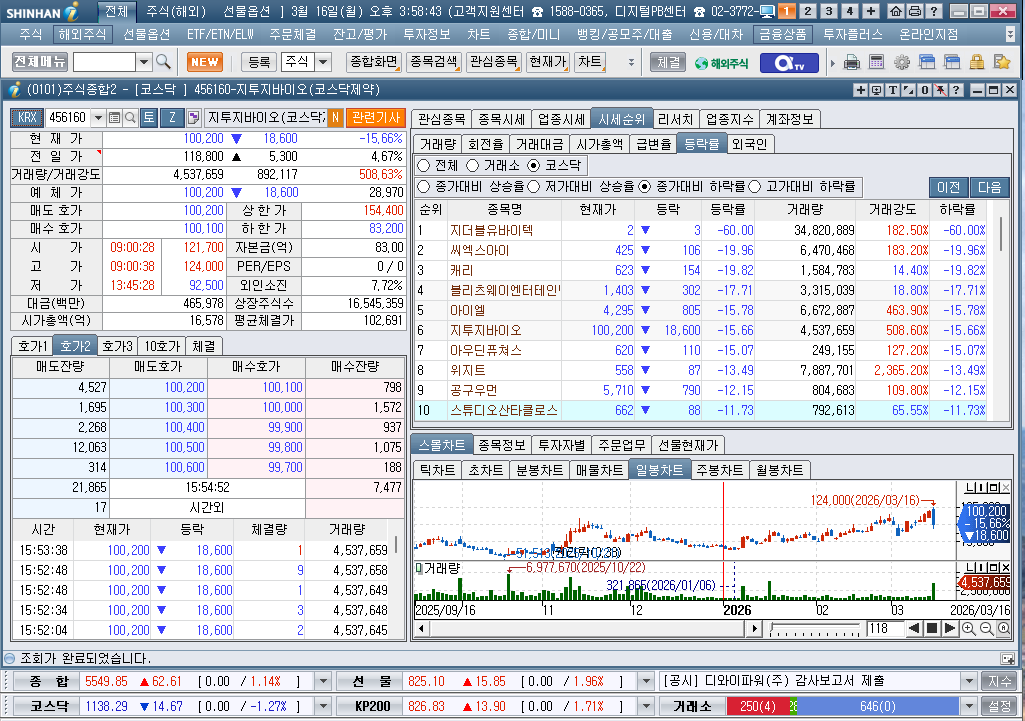Zoom out on the daily chart

coord(986,629)
